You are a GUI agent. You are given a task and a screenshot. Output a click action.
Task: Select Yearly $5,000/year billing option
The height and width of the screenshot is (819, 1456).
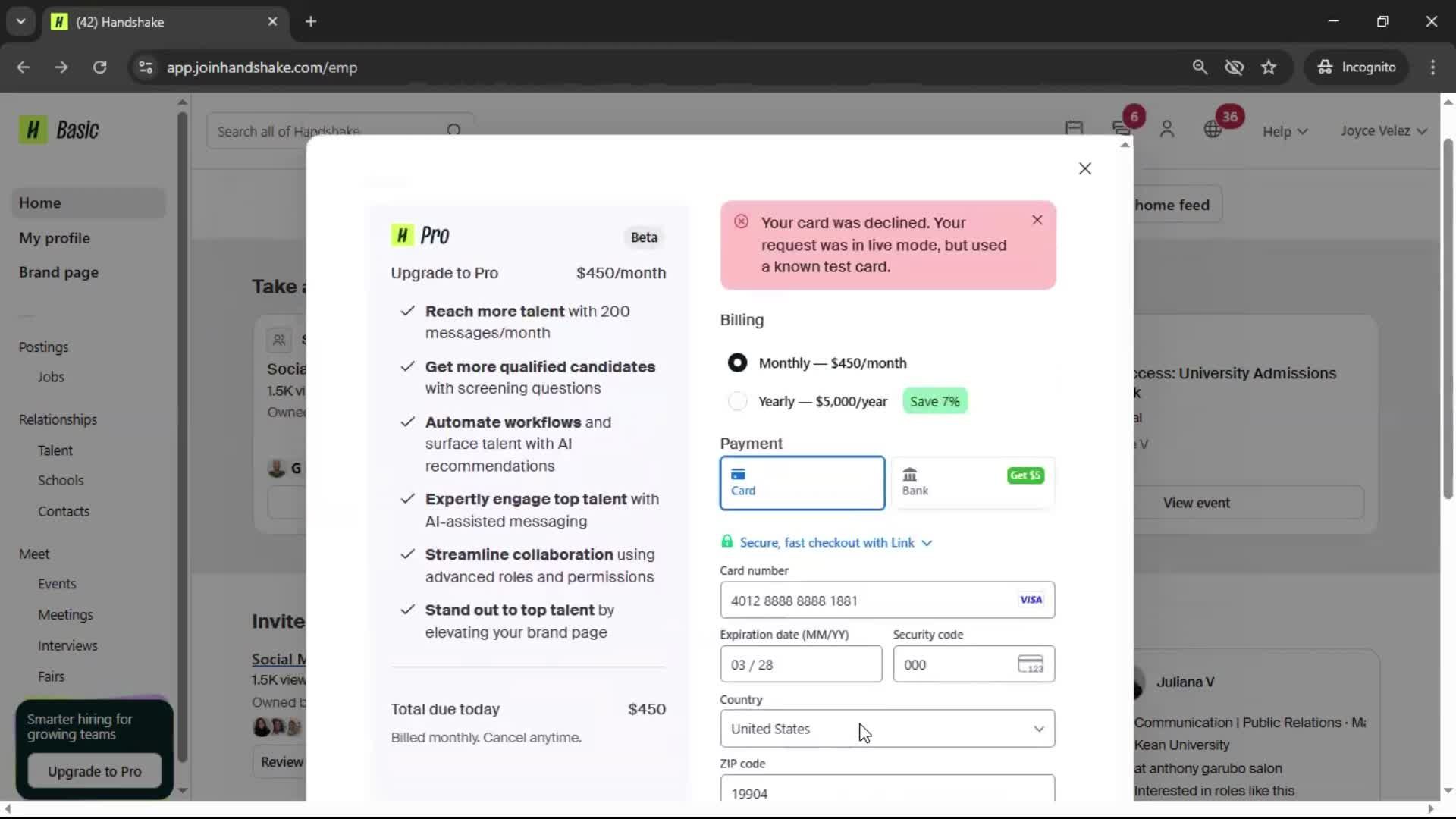pyautogui.click(x=737, y=401)
